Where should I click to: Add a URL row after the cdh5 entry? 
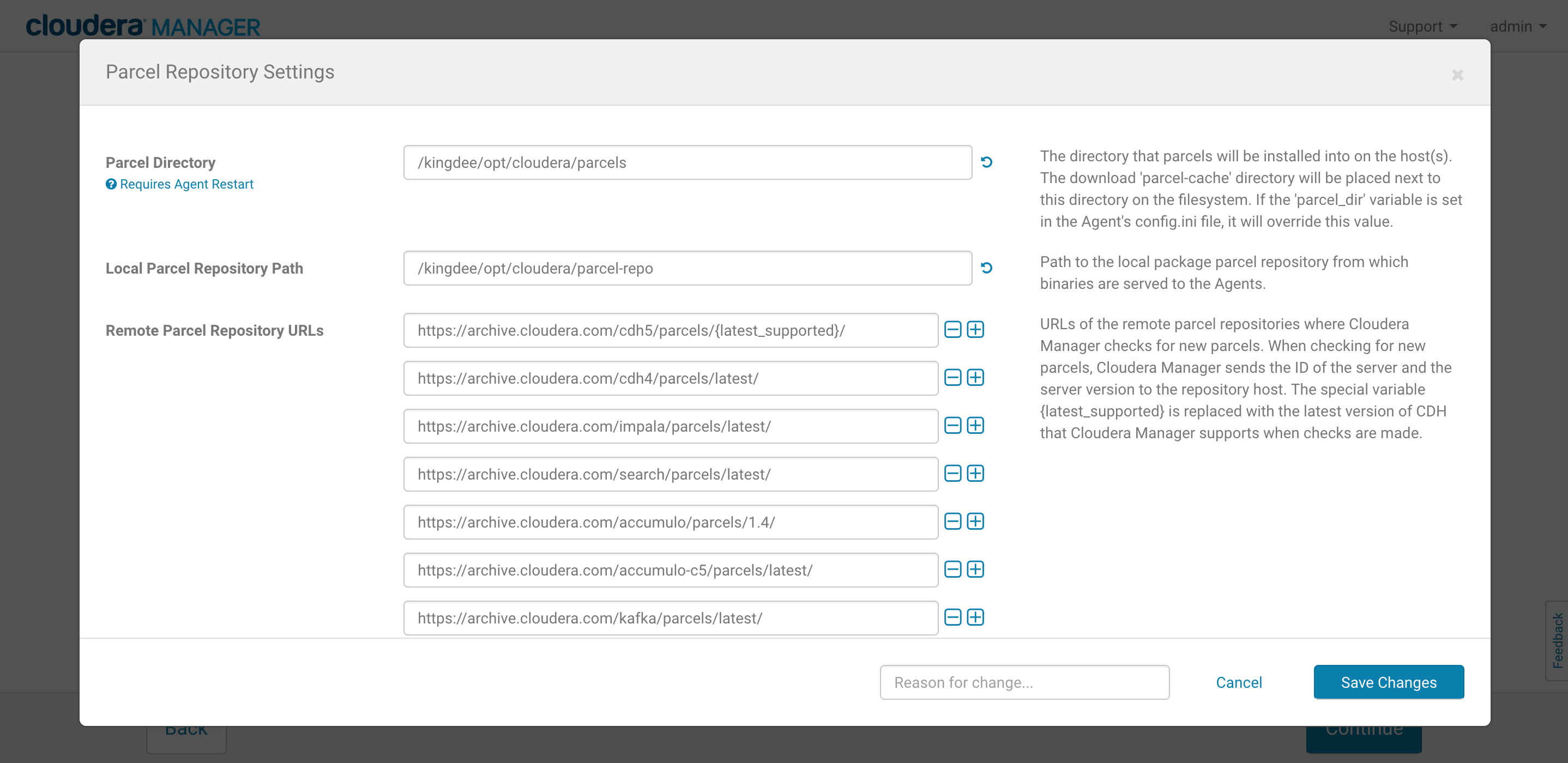[x=975, y=330]
